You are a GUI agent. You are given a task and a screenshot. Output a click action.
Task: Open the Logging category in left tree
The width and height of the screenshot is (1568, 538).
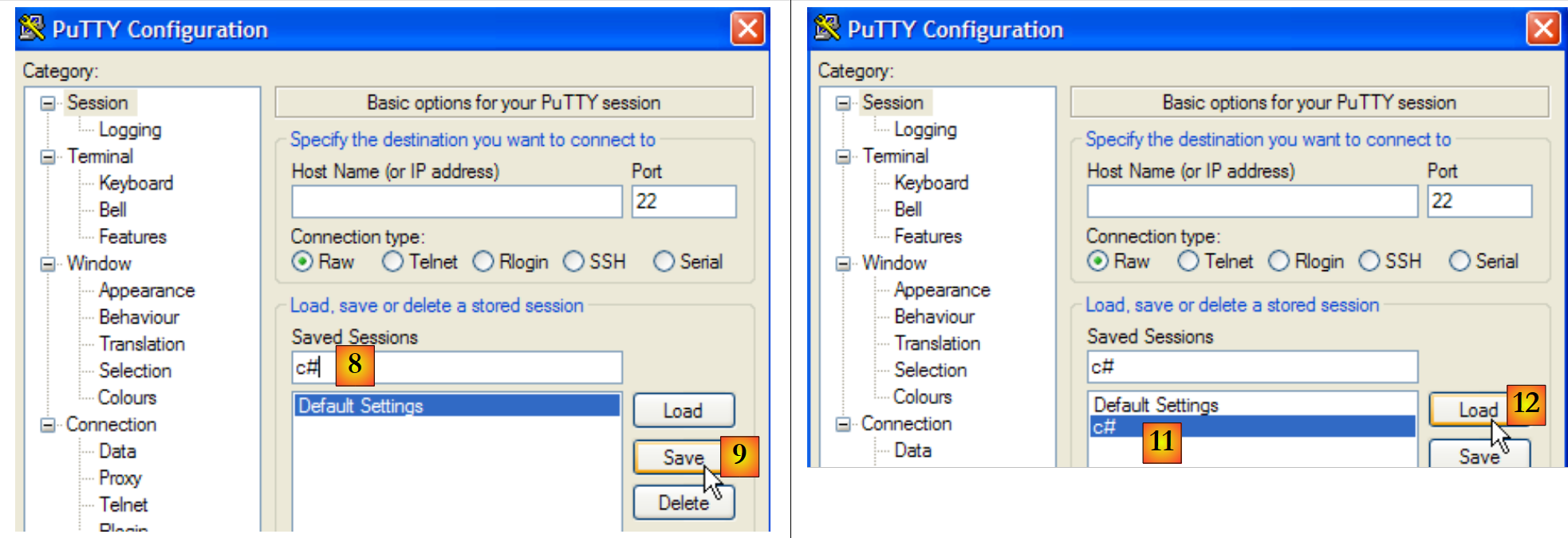(130, 130)
